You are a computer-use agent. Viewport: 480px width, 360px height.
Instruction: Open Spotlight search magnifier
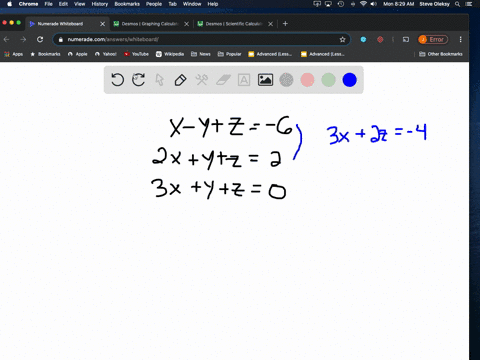pyautogui.click(x=458, y=4)
